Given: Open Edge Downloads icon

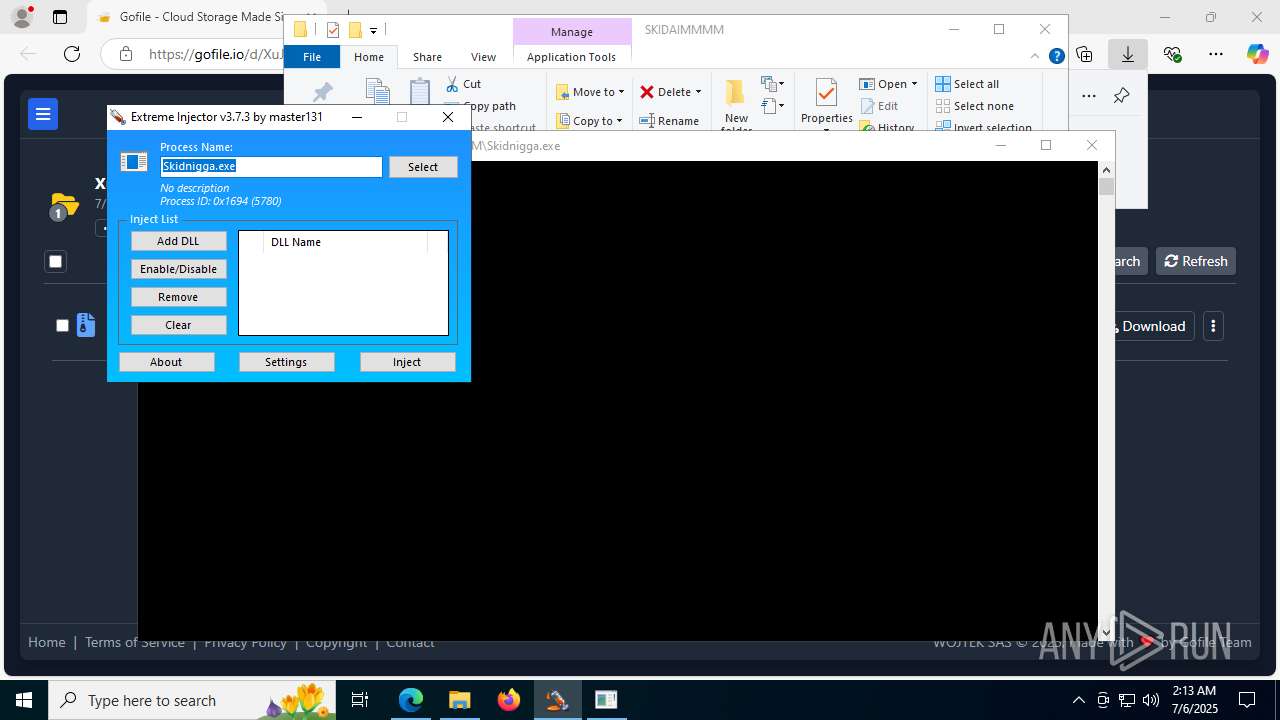Looking at the screenshot, I should (1128, 54).
